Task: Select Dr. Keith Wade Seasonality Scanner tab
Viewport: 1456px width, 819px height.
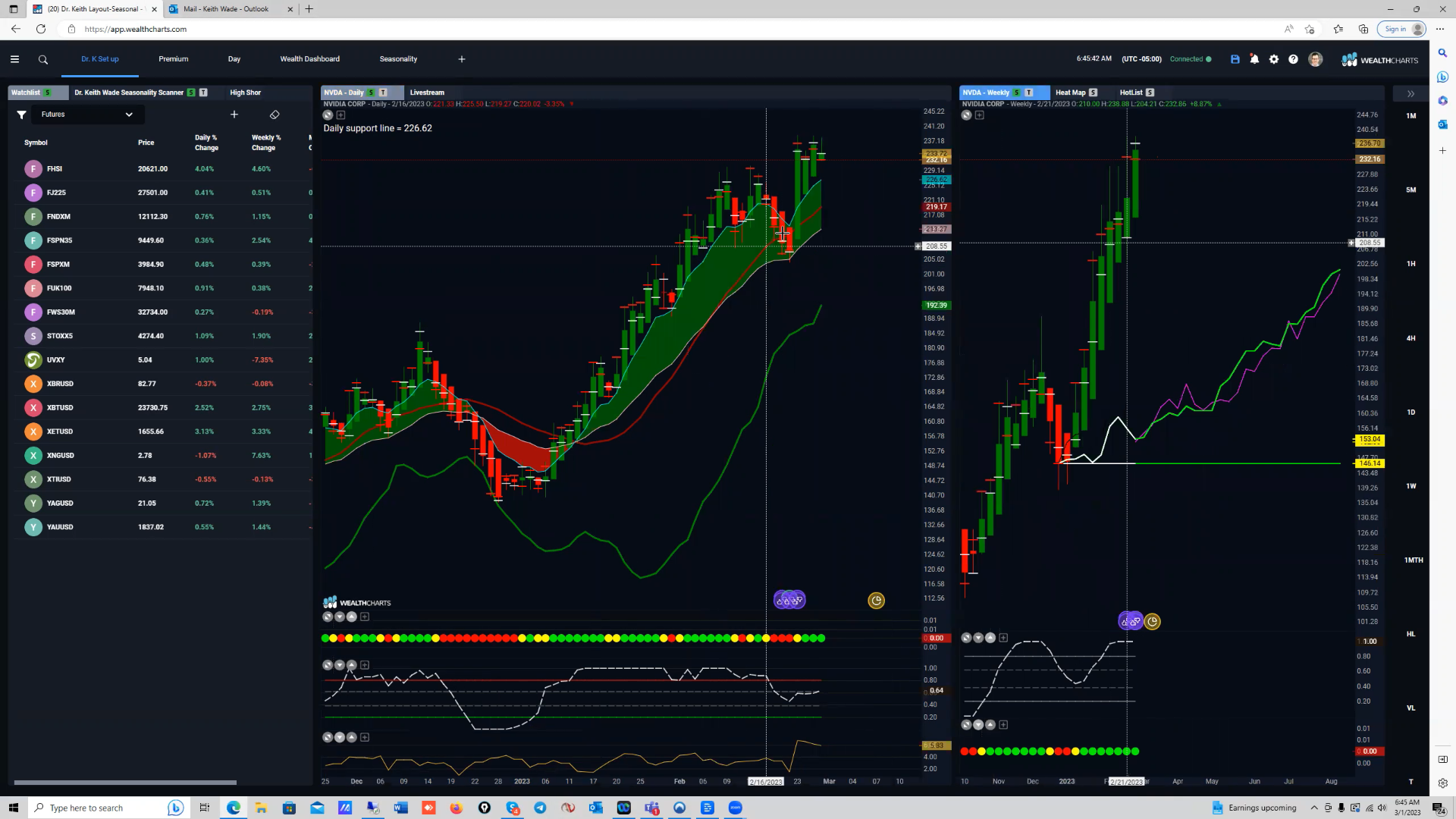Action: click(x=129, y=93)
